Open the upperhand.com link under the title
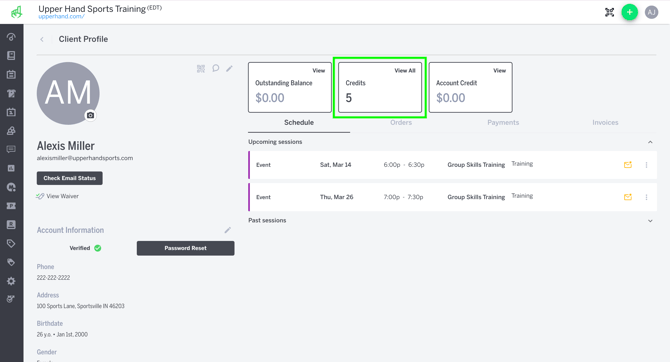The height and width of the screenshot is (362, 670). 62,17
